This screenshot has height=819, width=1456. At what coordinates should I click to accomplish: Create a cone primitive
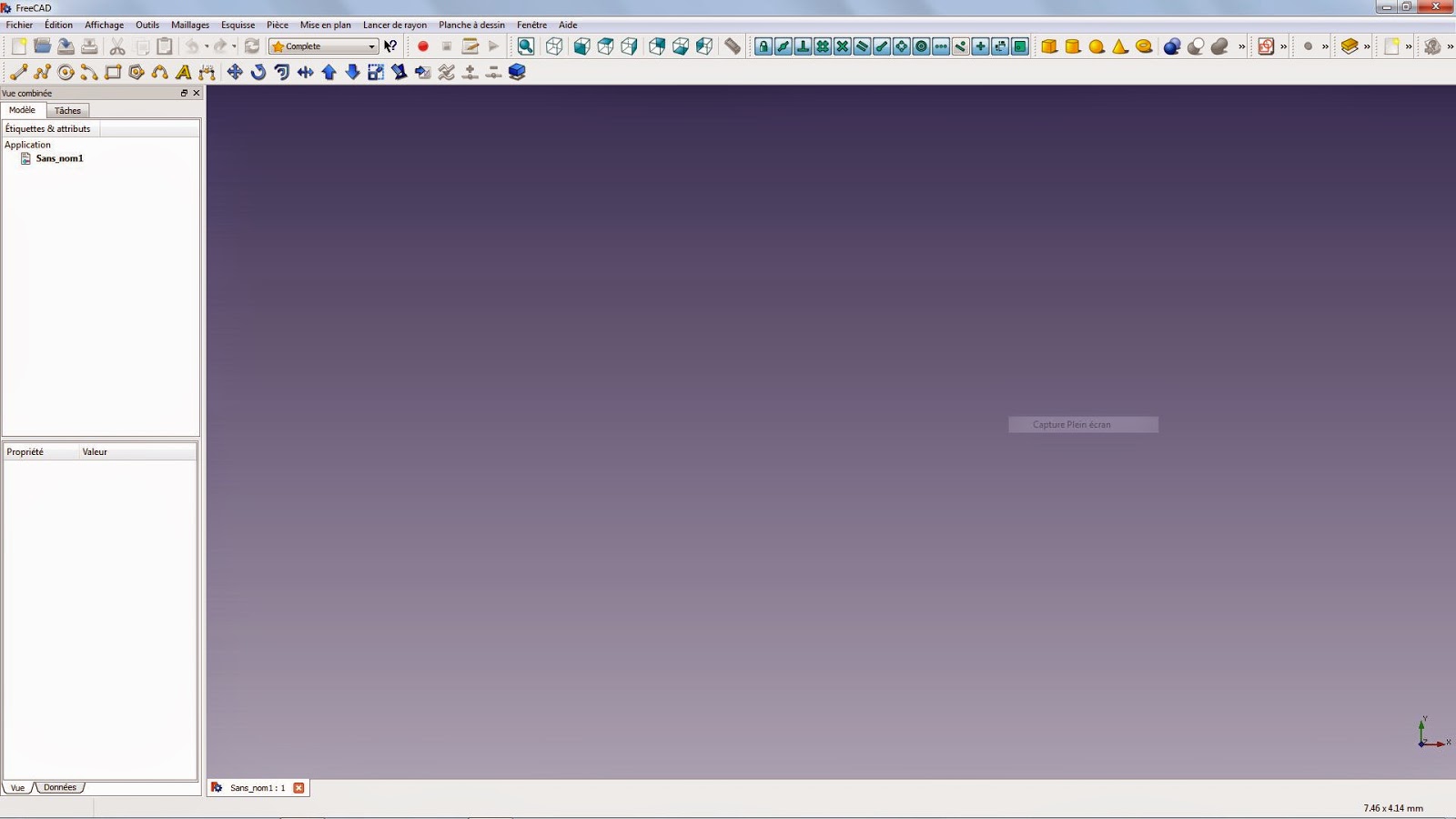(1119, 46)
